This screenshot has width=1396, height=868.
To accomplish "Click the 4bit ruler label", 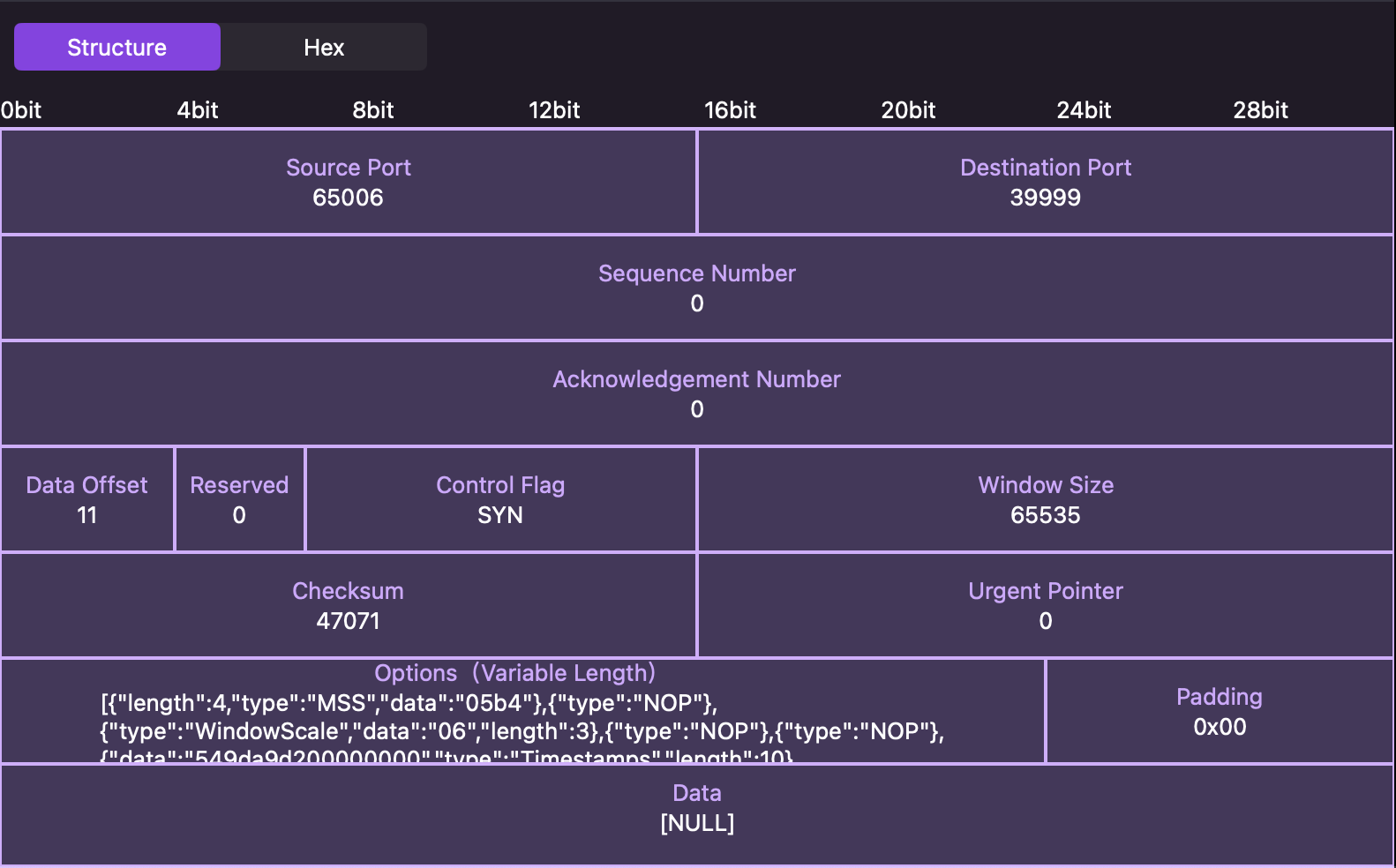I will tap(198, 110).
